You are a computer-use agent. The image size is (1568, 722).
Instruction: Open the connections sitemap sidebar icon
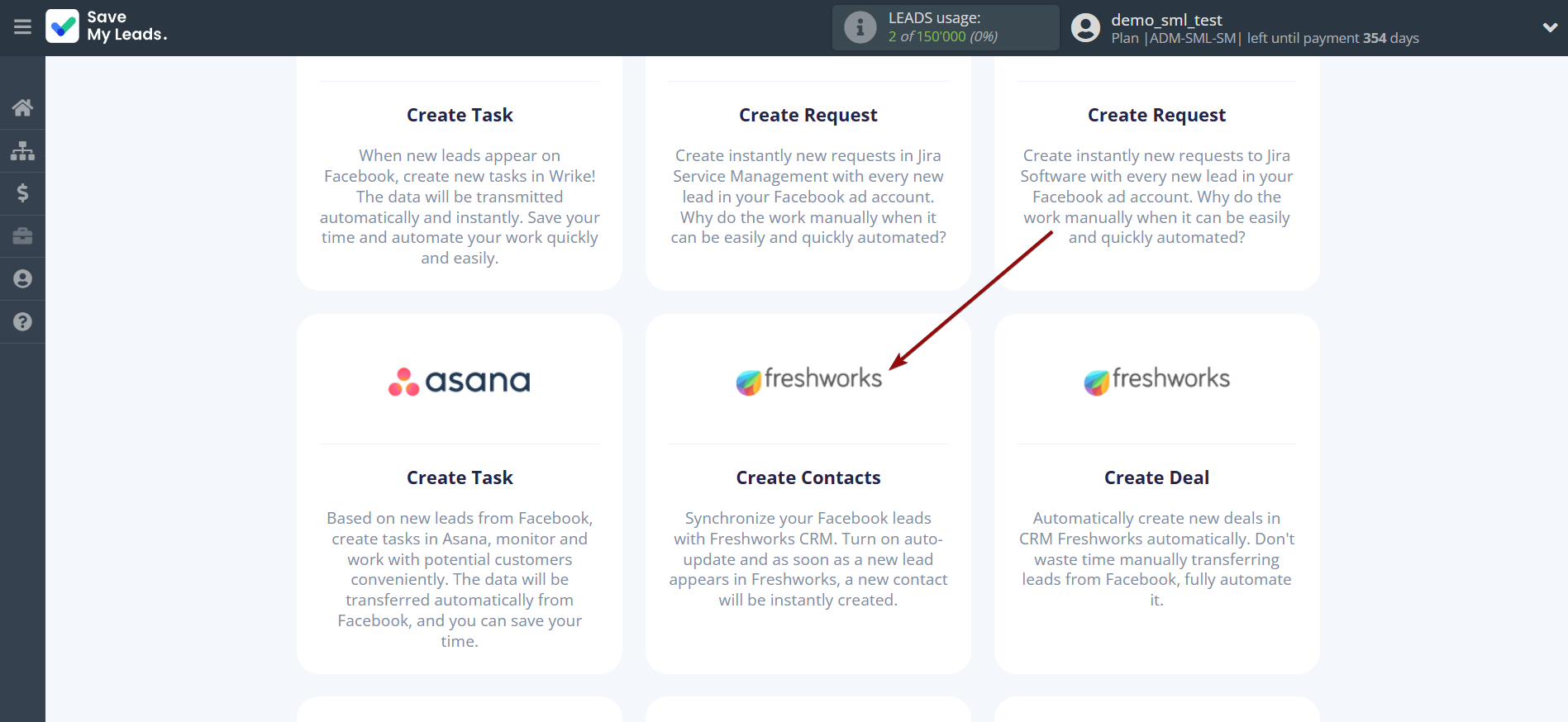[22, 150]
